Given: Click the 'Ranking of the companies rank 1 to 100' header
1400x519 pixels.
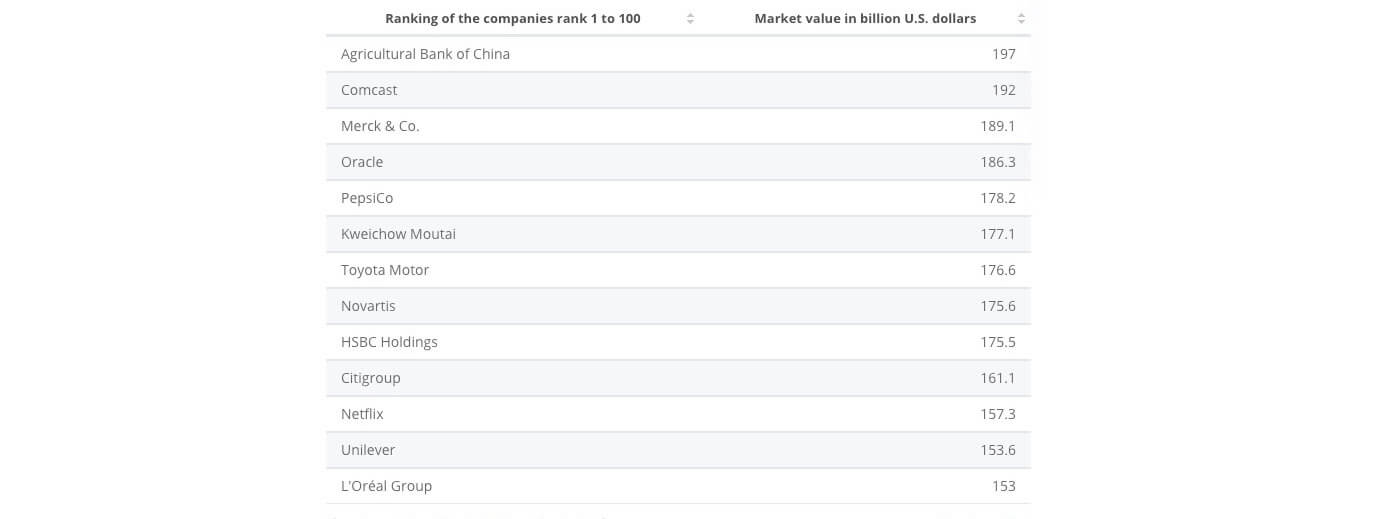Looking at the screenshot, I should [x=513, y=18].
